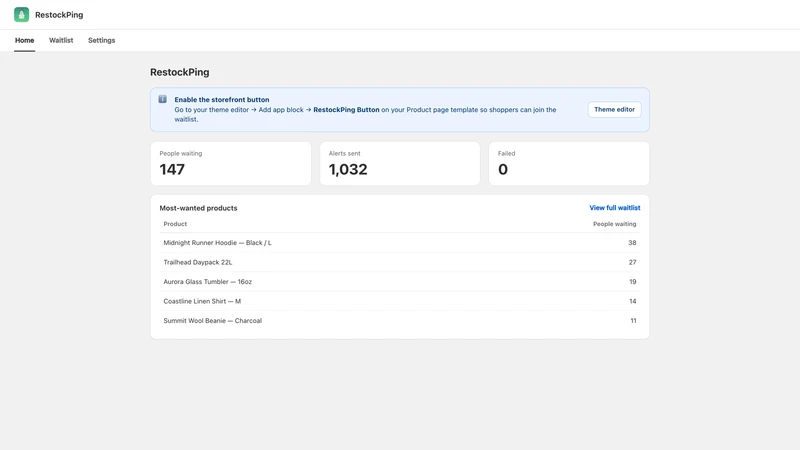Click the Trailhead Daypack 22L row
The image size is (800, 450).
[x=400, y=262]
